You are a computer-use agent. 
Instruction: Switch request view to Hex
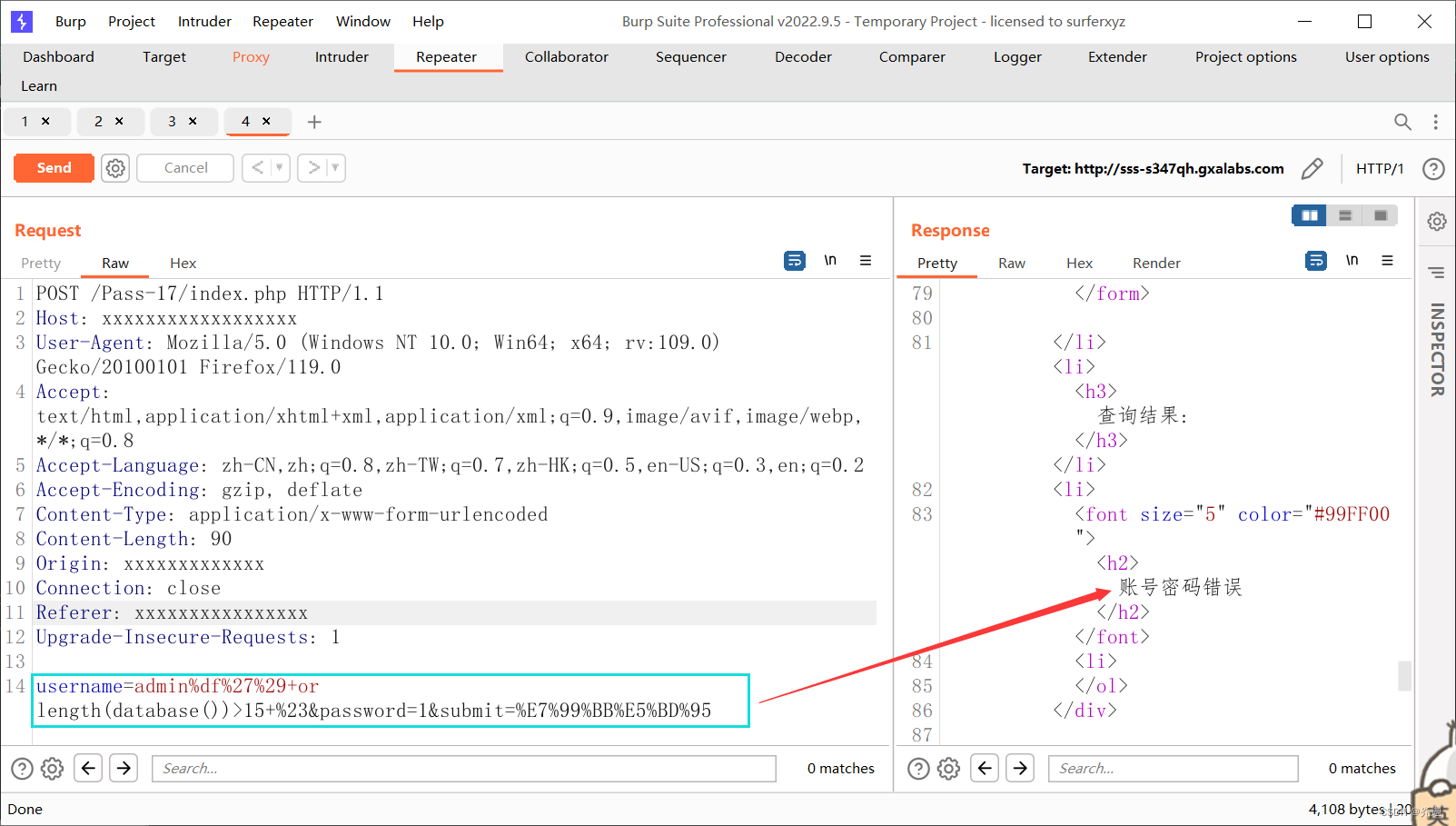pyautogui.click(x=183, y=263)
